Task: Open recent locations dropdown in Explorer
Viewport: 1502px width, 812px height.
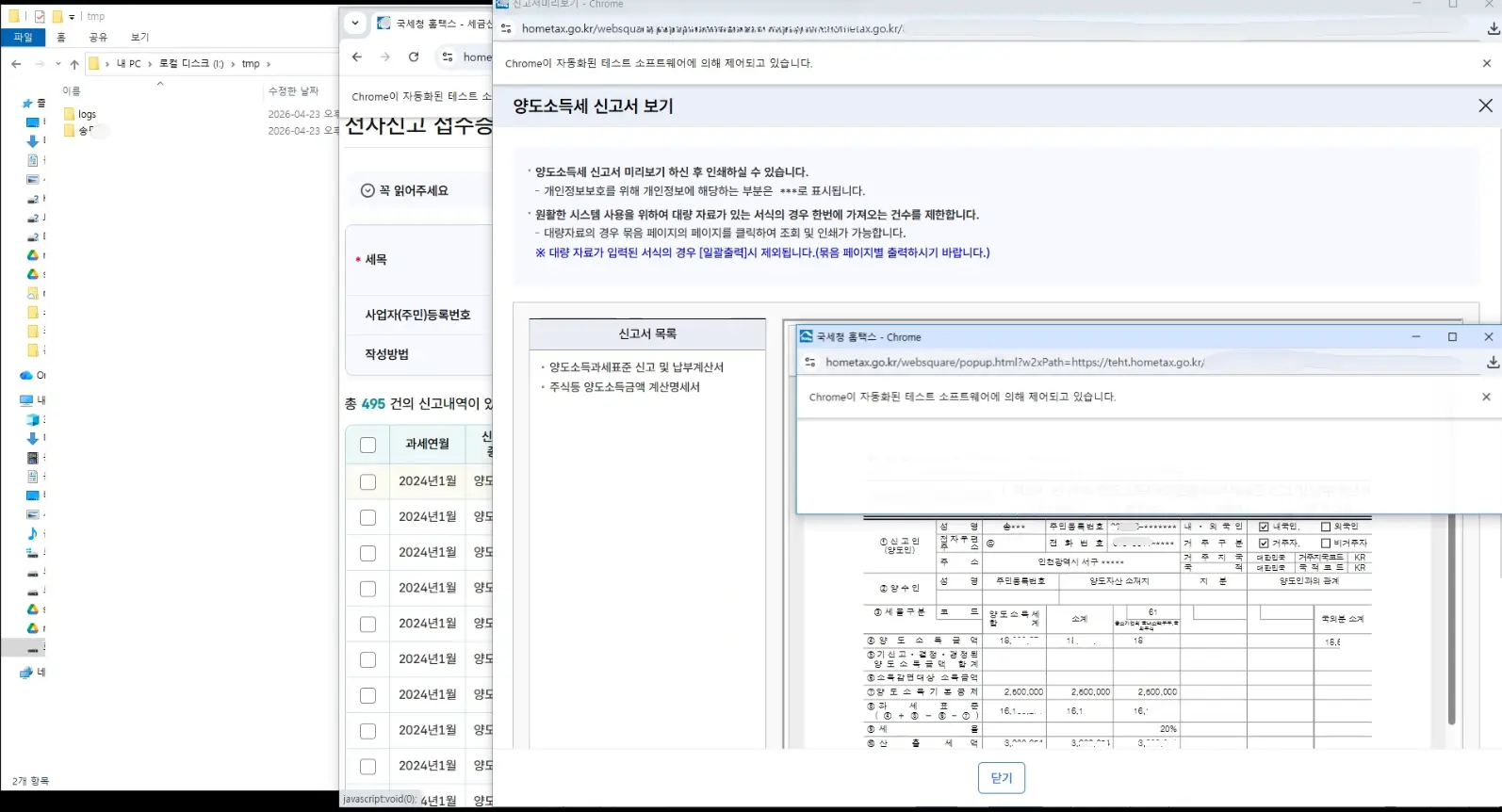Action: [x=57, y=64]
